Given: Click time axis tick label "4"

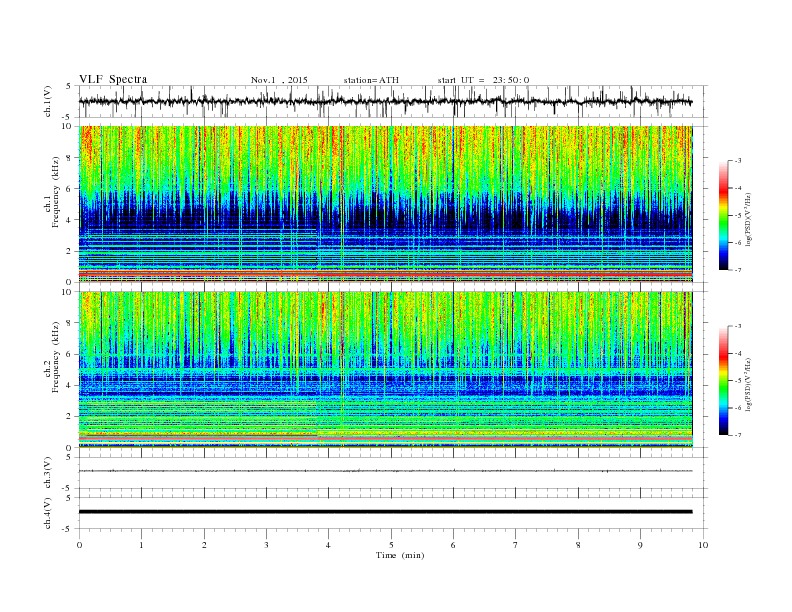Looking at the screenshot, I should tap(328, 545).
